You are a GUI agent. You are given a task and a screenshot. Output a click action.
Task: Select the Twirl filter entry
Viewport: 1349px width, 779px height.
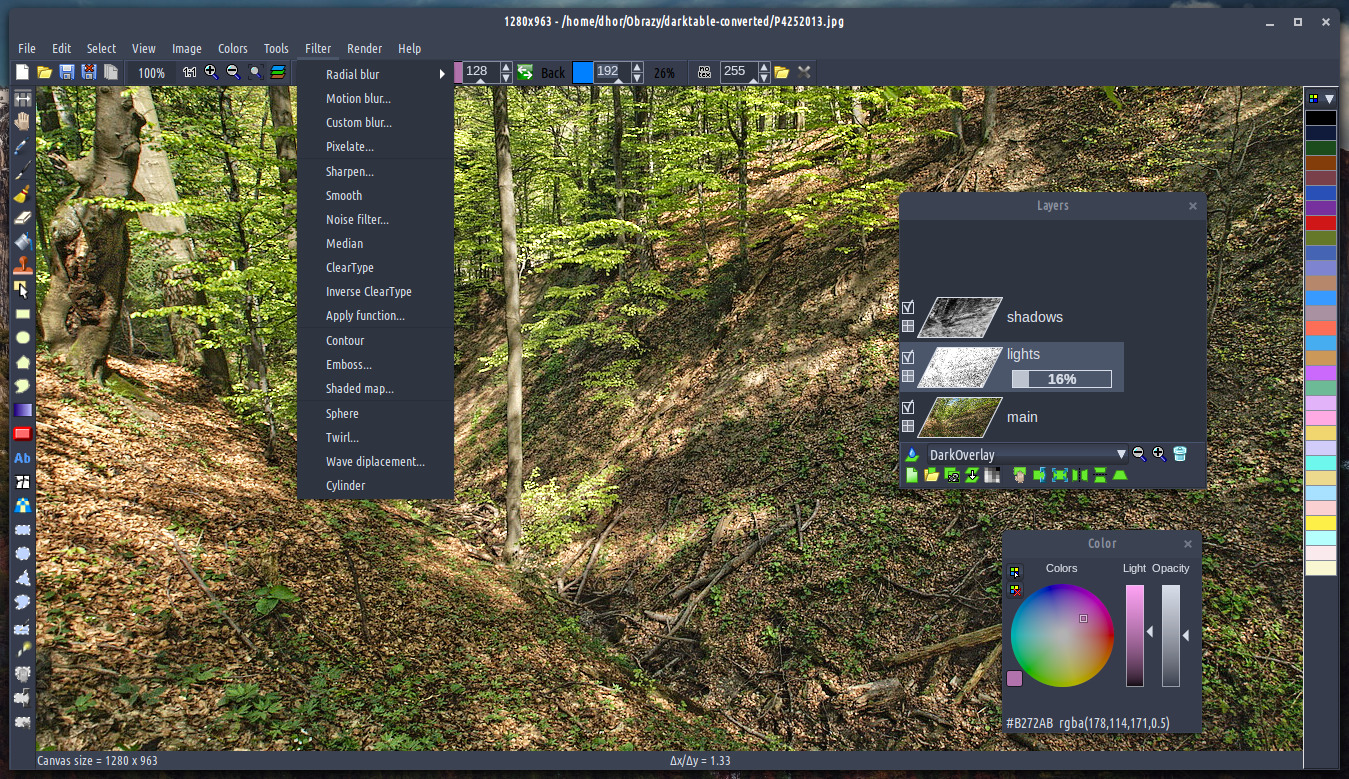pos(376,438)
